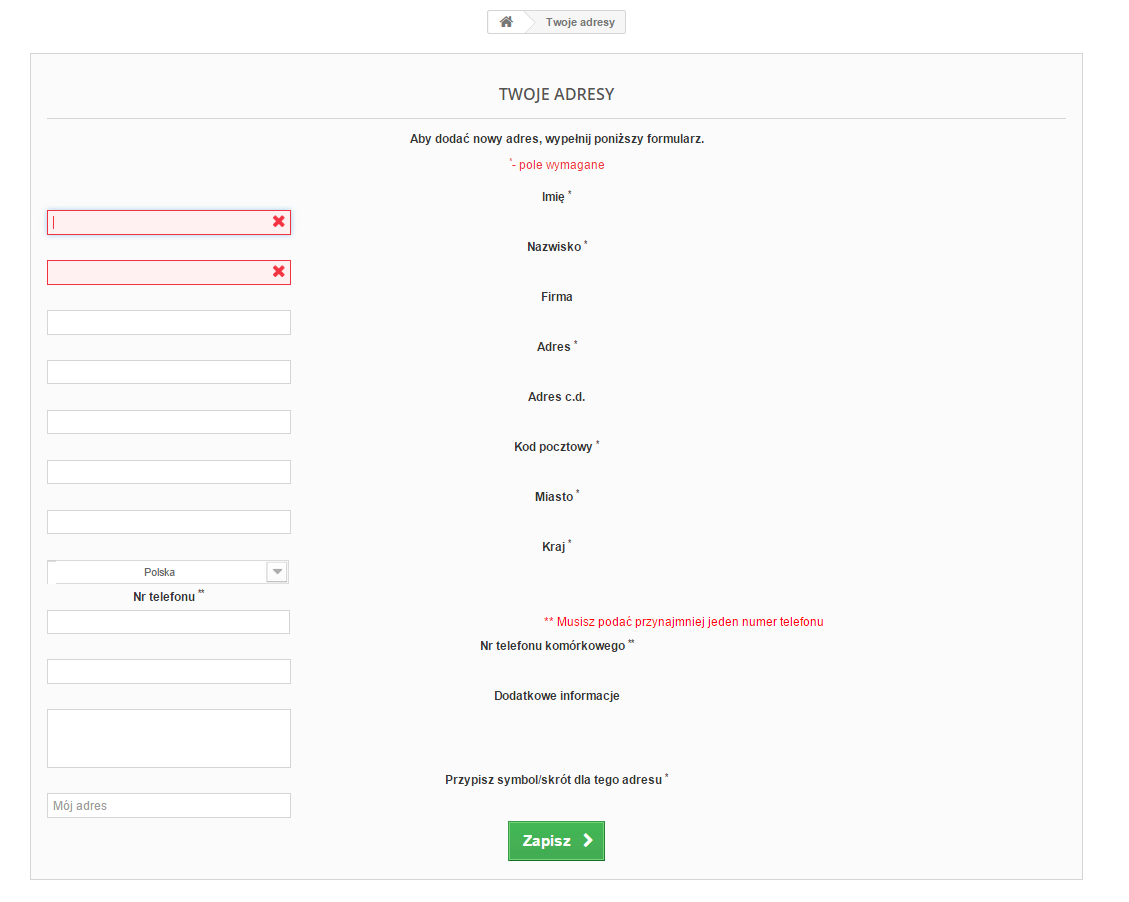Focus the Miasto input field
The image size is (1129, 902).
pyautogui.click(x=169, y=522)
